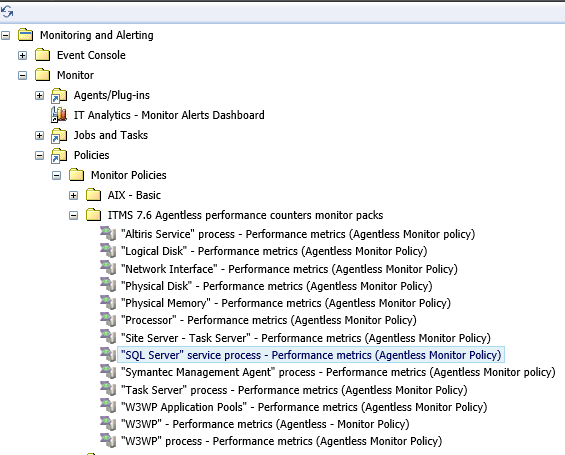This screenshot has width=565, height=455.
Task: Open "W3WP" Agentless - Monitor Policy entry
Action: [265, 424]
